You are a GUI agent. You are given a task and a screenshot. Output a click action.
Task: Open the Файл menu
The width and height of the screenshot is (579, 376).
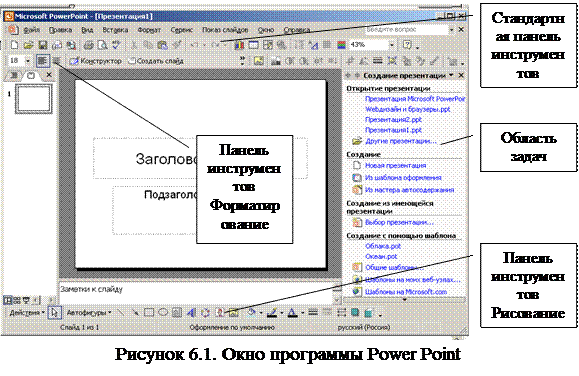click(x=31, y=30)
